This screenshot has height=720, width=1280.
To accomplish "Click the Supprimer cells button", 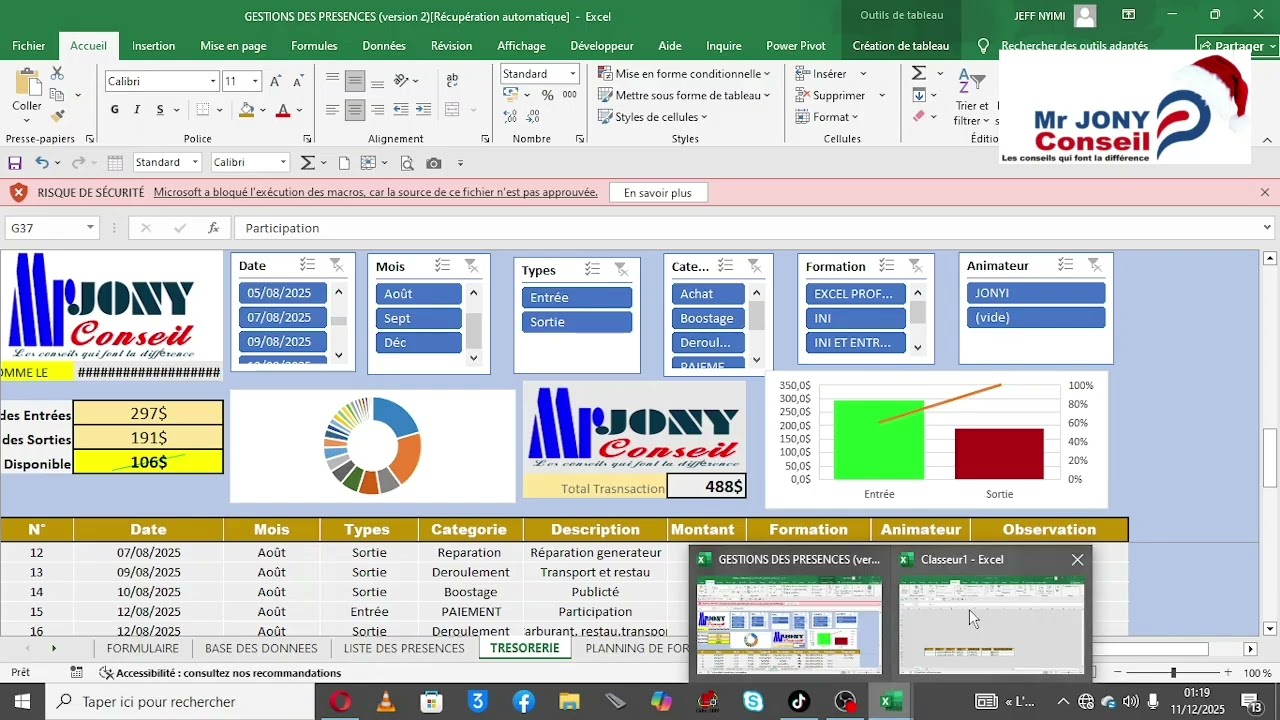I will click(840, 96).
